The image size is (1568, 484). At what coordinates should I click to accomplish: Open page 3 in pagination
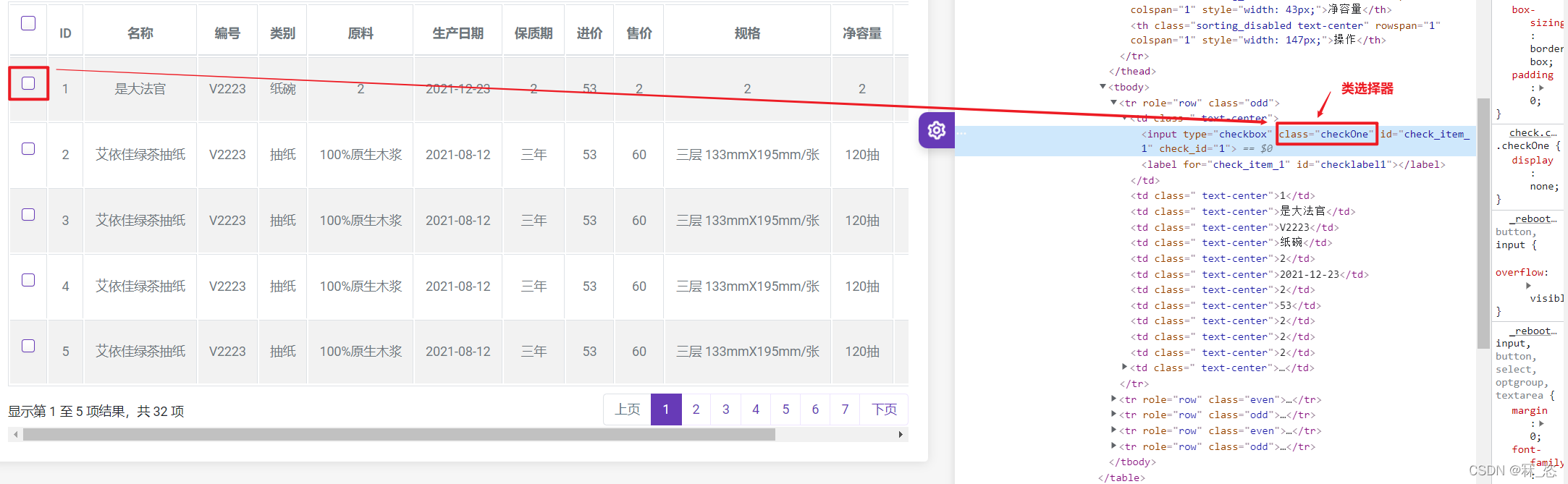click(x=726, y=409)
